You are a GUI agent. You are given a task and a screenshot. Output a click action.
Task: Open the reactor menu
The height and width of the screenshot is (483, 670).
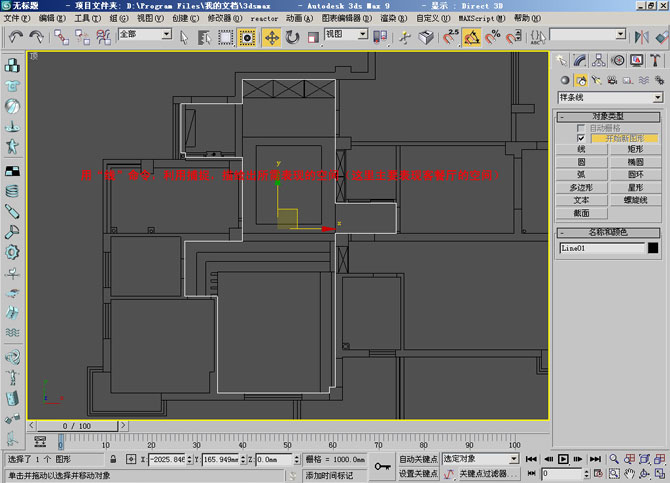click(x=264, y=18)
